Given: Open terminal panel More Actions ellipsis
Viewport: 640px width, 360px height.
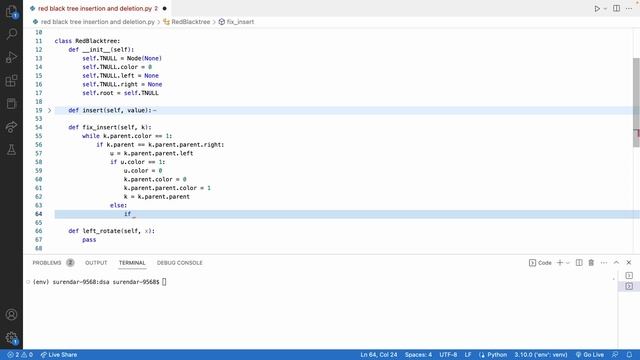Looking at the screenshot, I should click(604, 263).
